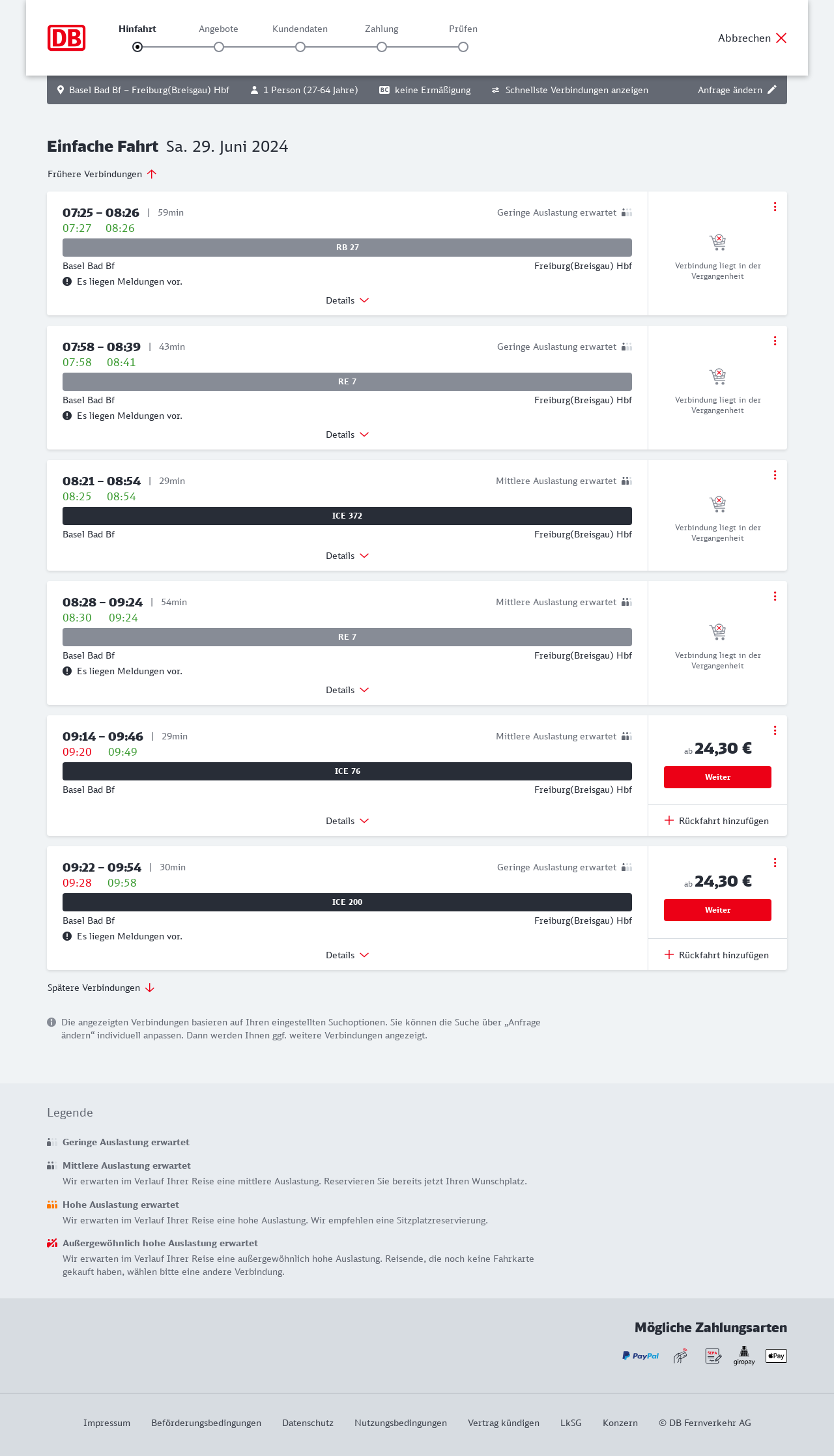Click Weiter for the ICE 200 connection

tap(717, 910)
